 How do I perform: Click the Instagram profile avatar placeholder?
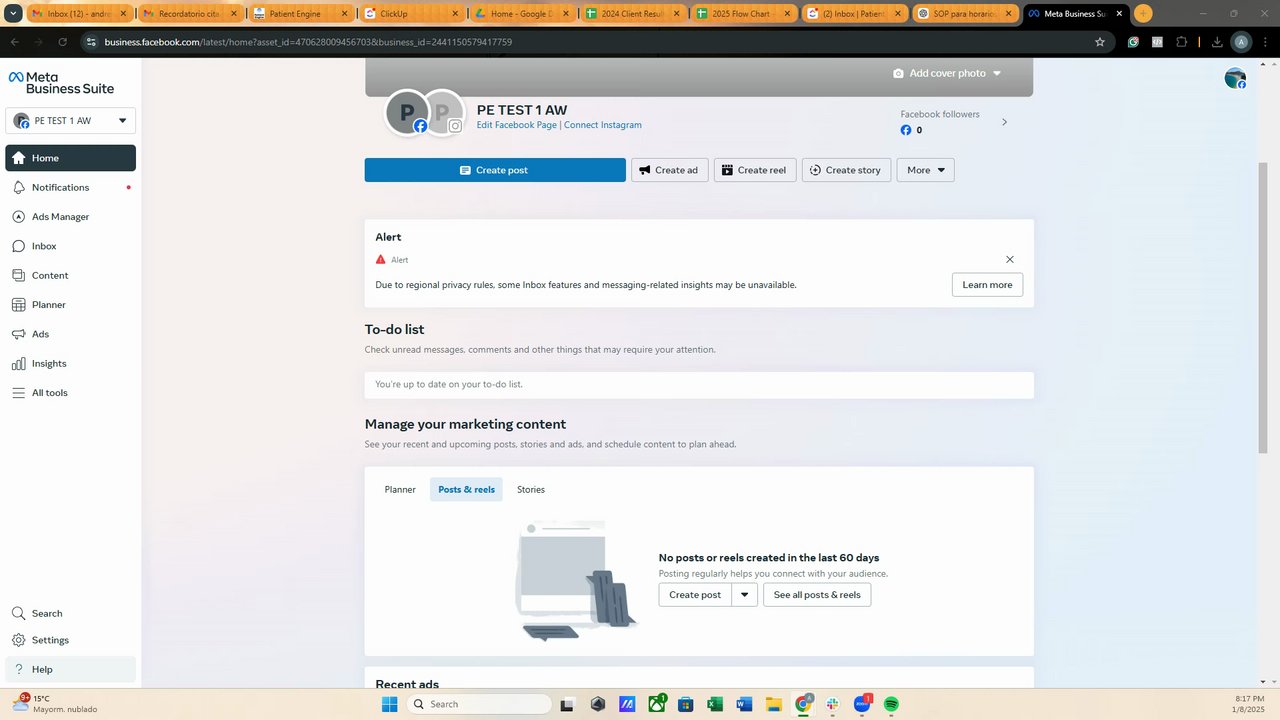pyautogui.click(x=443, y=112)
